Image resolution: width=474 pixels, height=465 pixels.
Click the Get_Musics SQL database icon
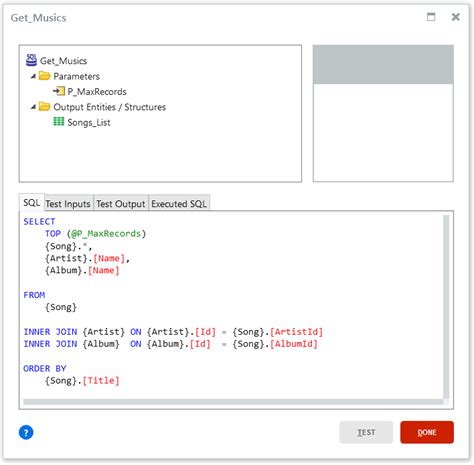point(31,60)
